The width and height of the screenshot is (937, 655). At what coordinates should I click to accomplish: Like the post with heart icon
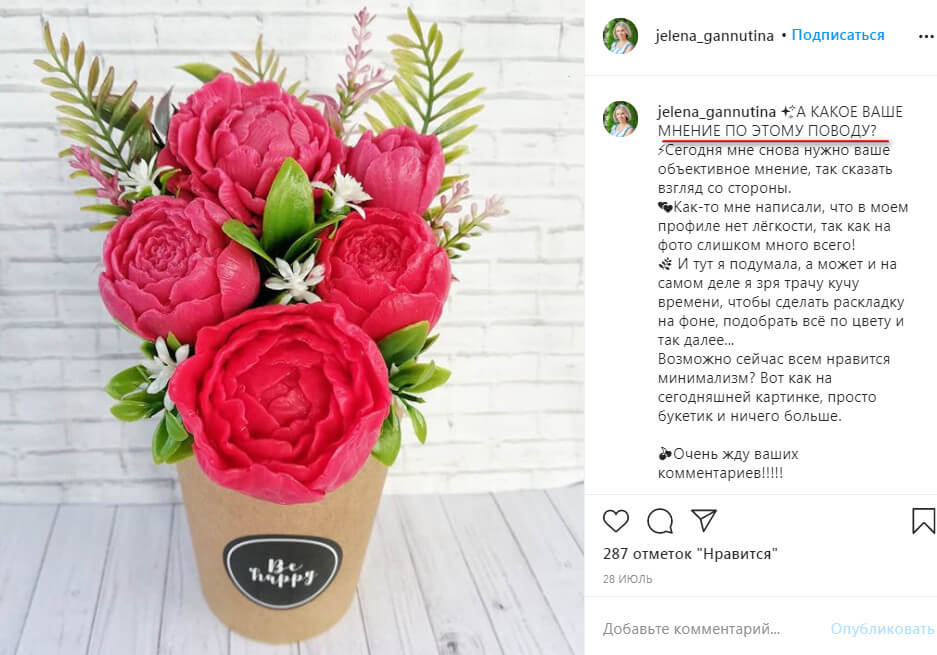[x=616, y=521]
